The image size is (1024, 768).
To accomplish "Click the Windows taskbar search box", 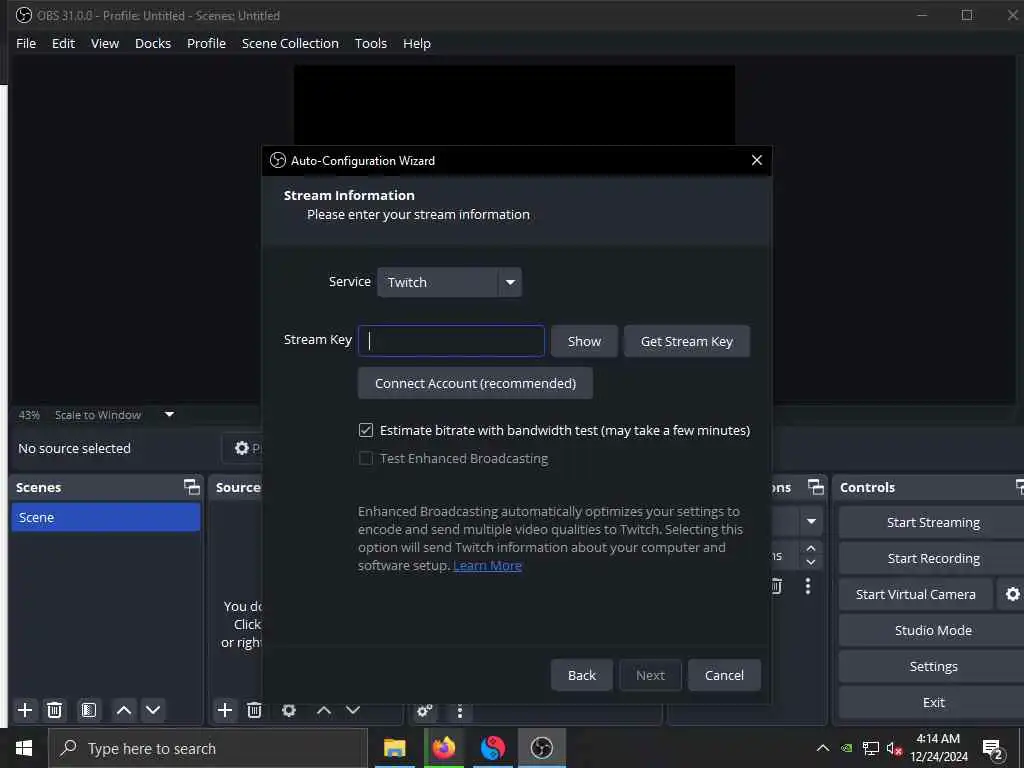I will pyautogui.click(x=208, y=748).
